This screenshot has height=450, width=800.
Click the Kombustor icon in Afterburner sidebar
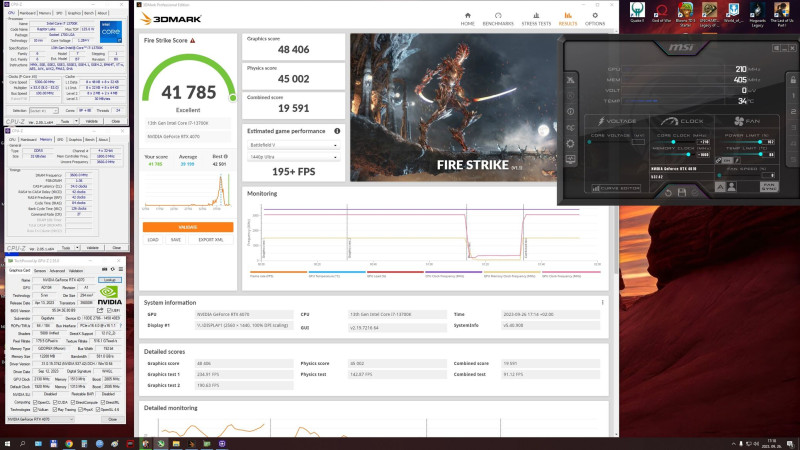[x=570, y=95]
